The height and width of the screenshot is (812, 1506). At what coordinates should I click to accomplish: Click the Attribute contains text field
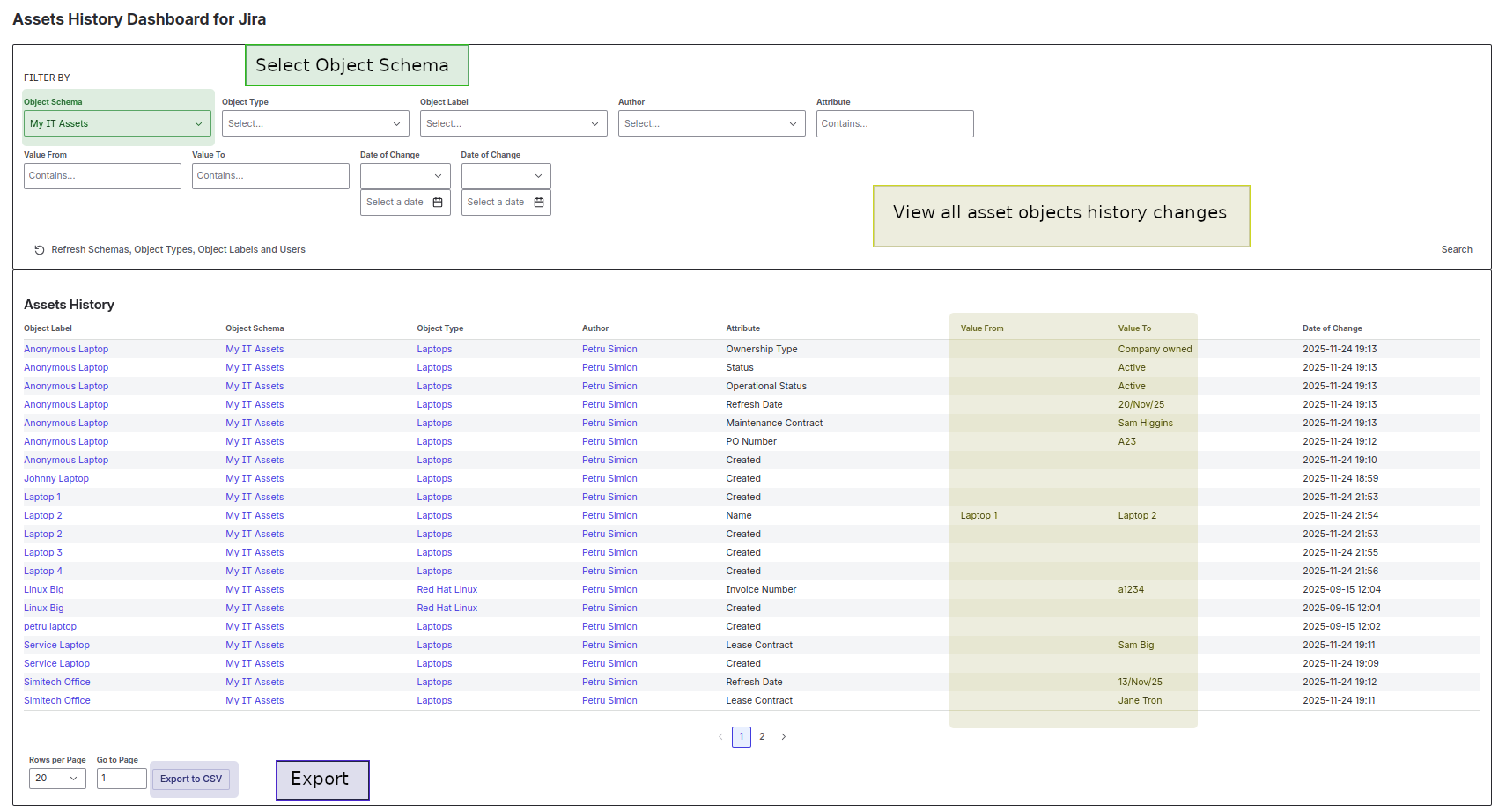(895, 124)
